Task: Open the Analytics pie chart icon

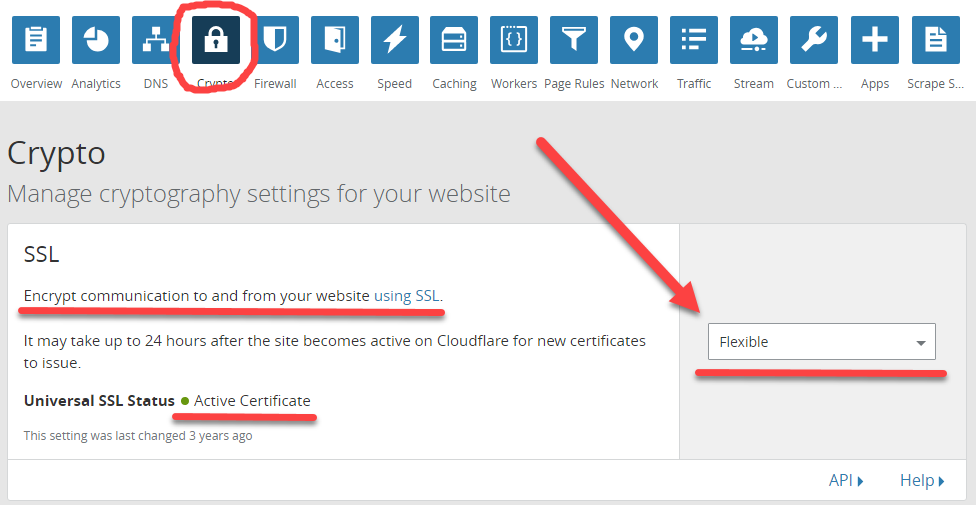Action: point(96,40)
